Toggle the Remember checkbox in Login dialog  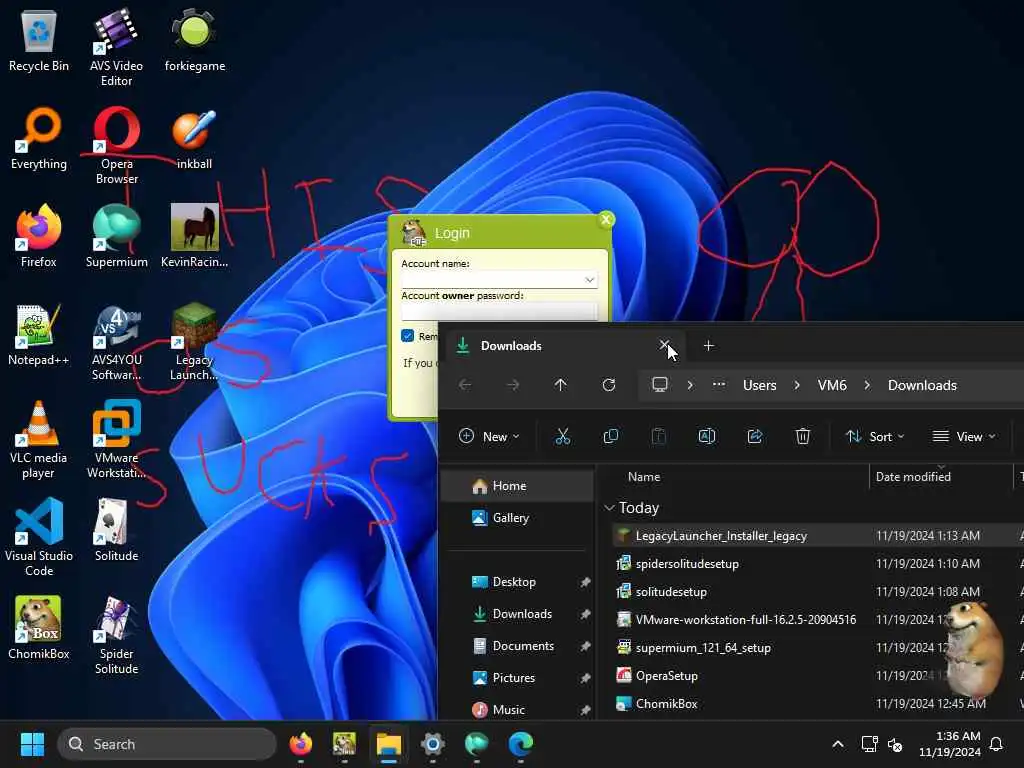(408, 336)
